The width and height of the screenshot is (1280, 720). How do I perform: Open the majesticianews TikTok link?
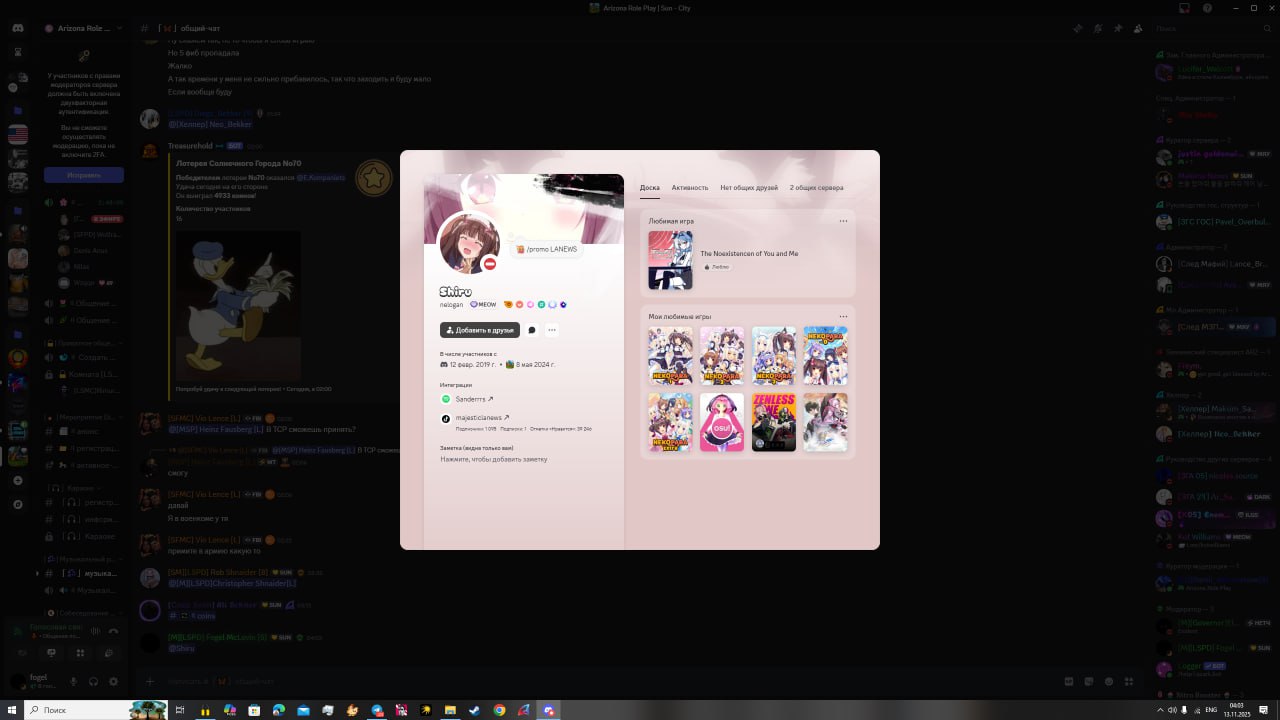coord(482,418)
